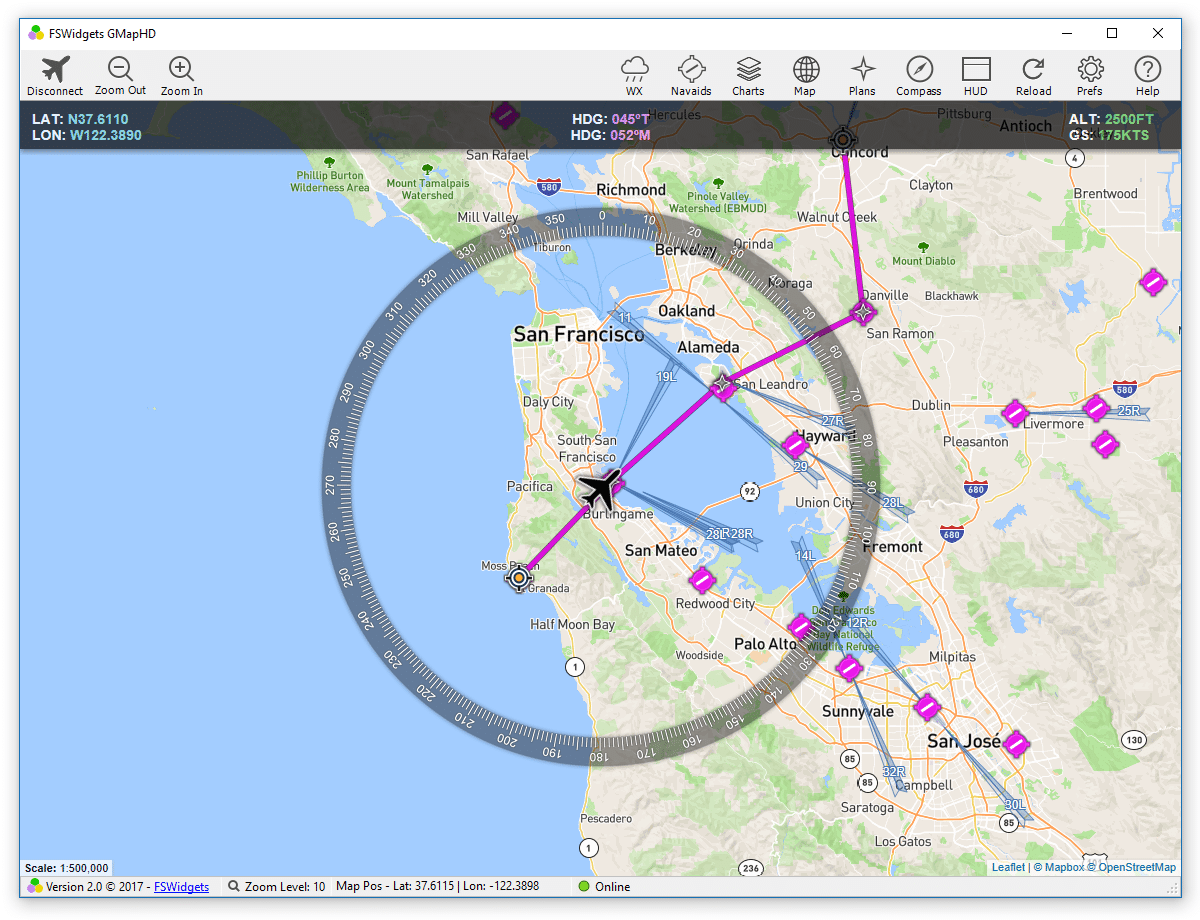Select the waypoint marker near San Leandro
The width and height of the screenshot is (1200, 920).
point(722,384)
